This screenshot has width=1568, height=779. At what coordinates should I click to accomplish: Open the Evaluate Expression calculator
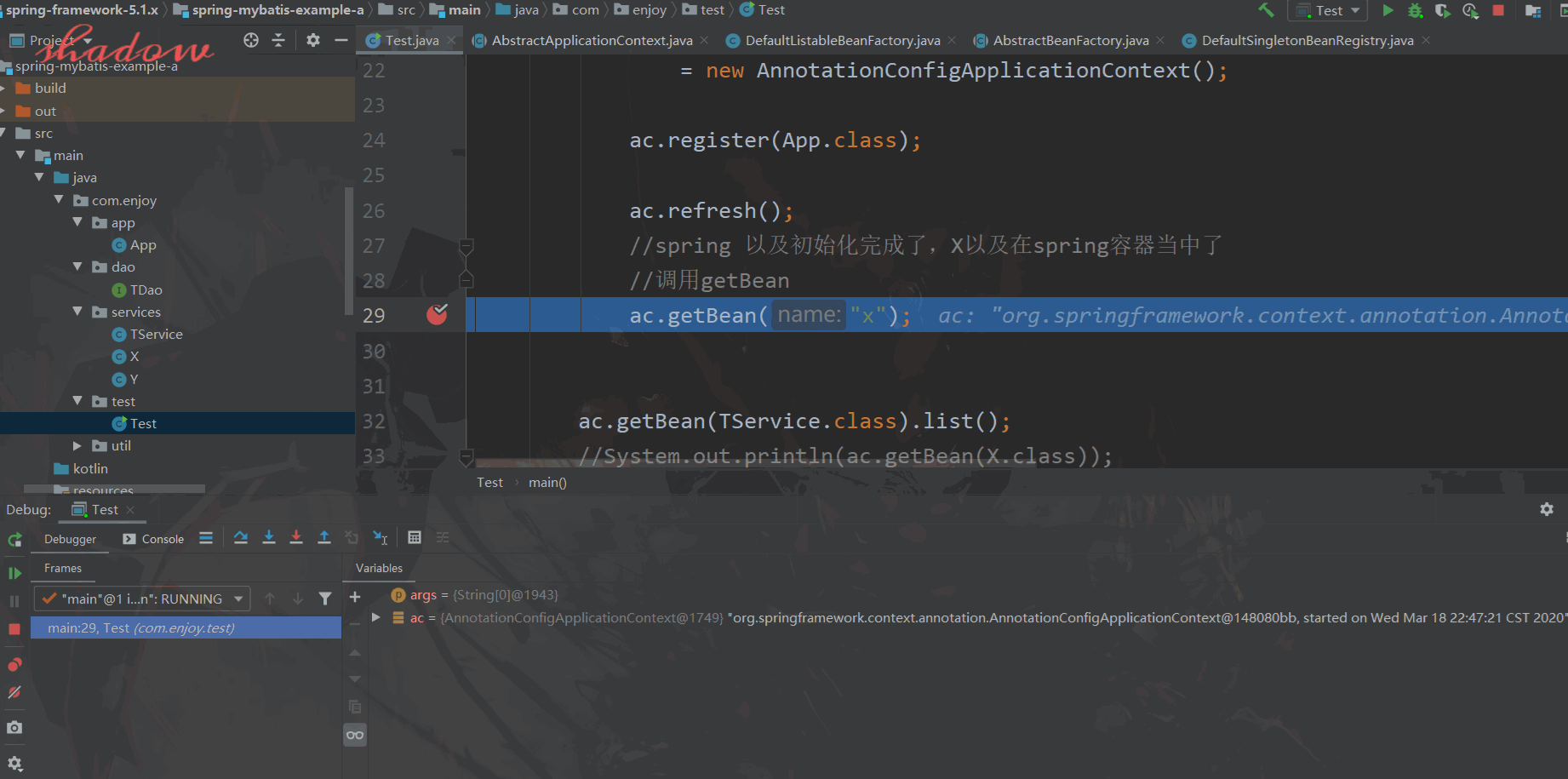click(415, 538)
